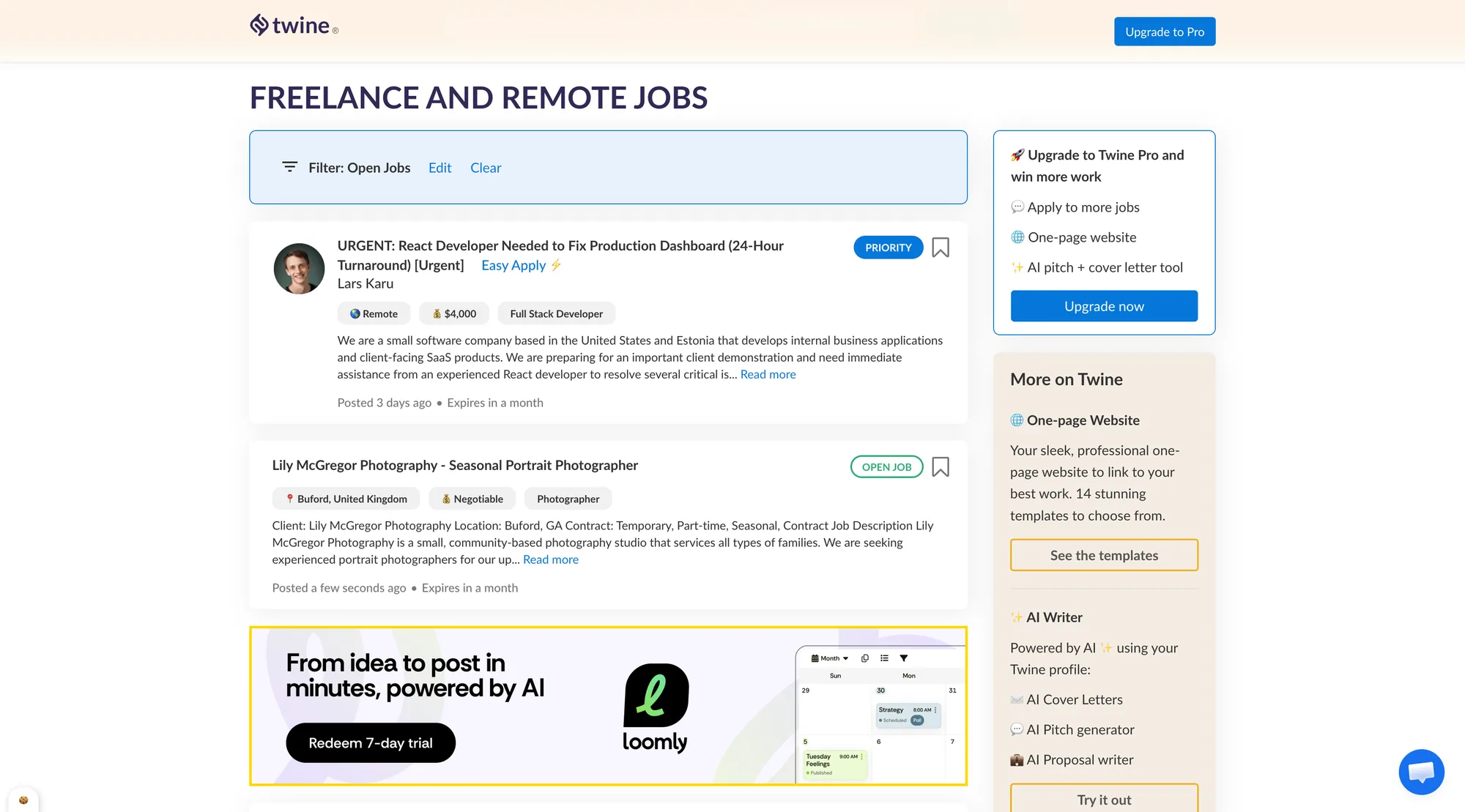Click the Lars Karu name text
The width and height of the screenshot is (1465, 812).
(366, 283)
